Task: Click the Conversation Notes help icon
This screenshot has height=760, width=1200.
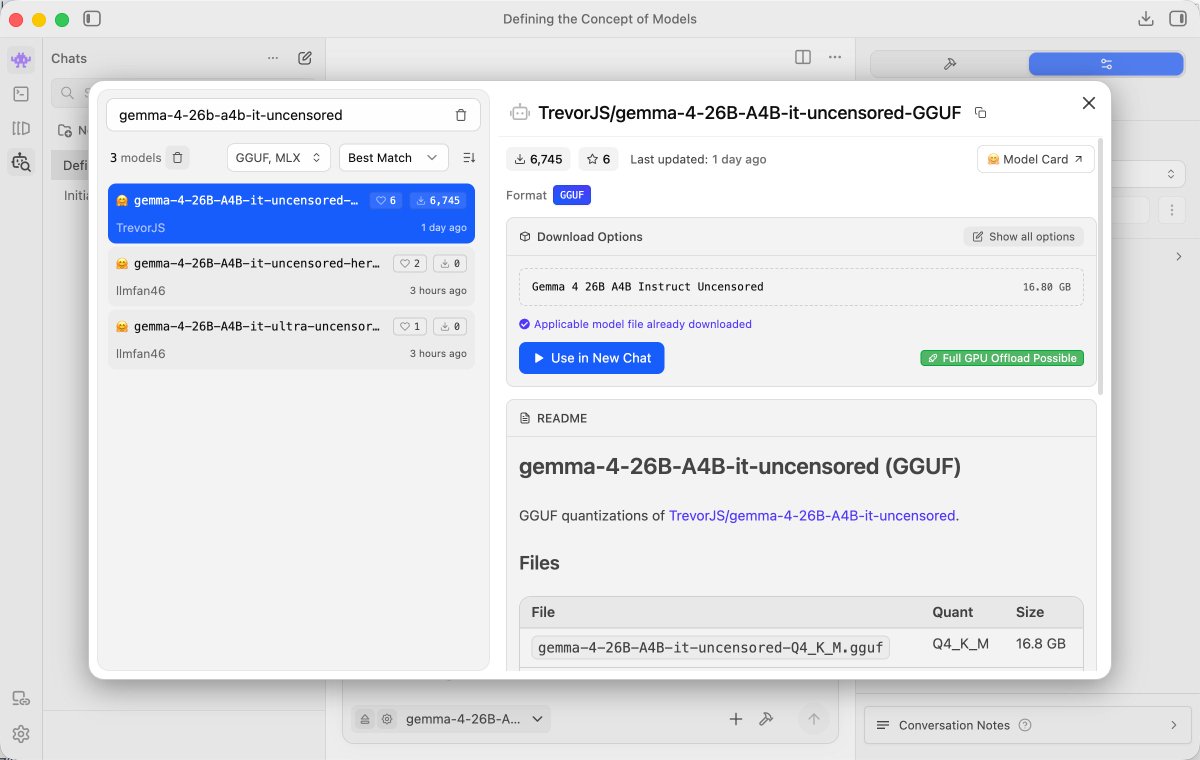Action: 1024,725
